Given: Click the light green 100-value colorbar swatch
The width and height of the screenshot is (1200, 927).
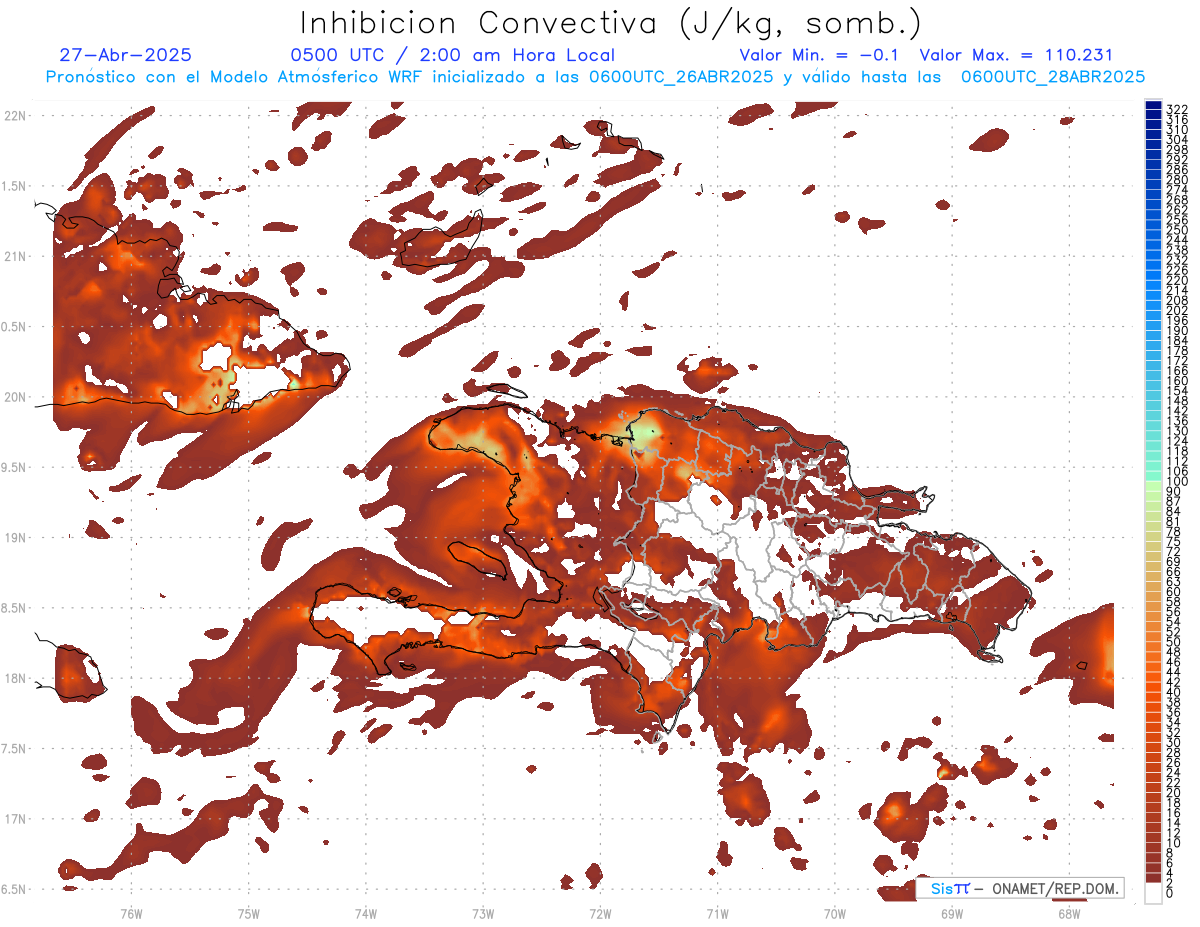Looking at the screenshot, I should pos(1153,486).
